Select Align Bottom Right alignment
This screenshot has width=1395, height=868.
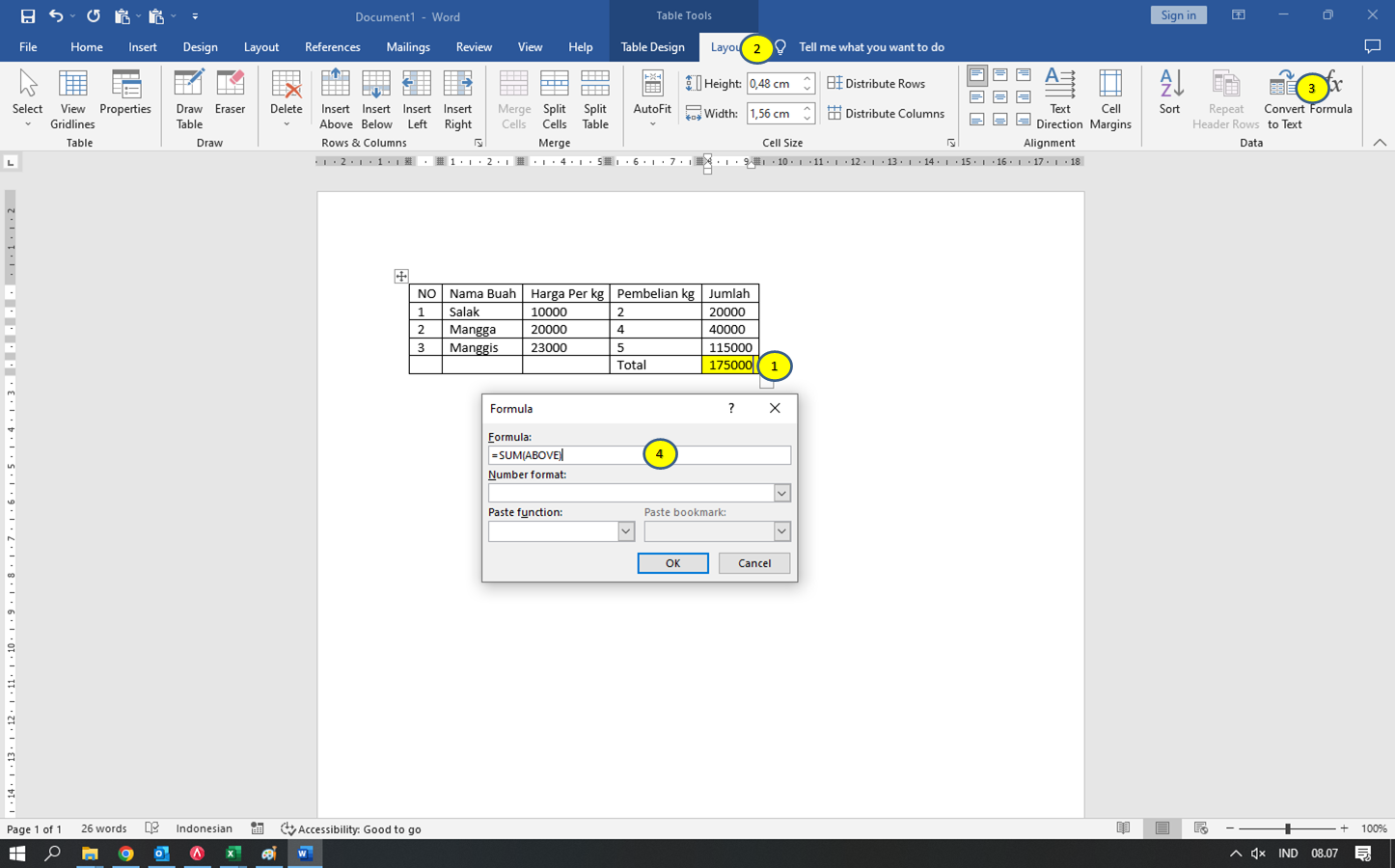coord(1024,120)
